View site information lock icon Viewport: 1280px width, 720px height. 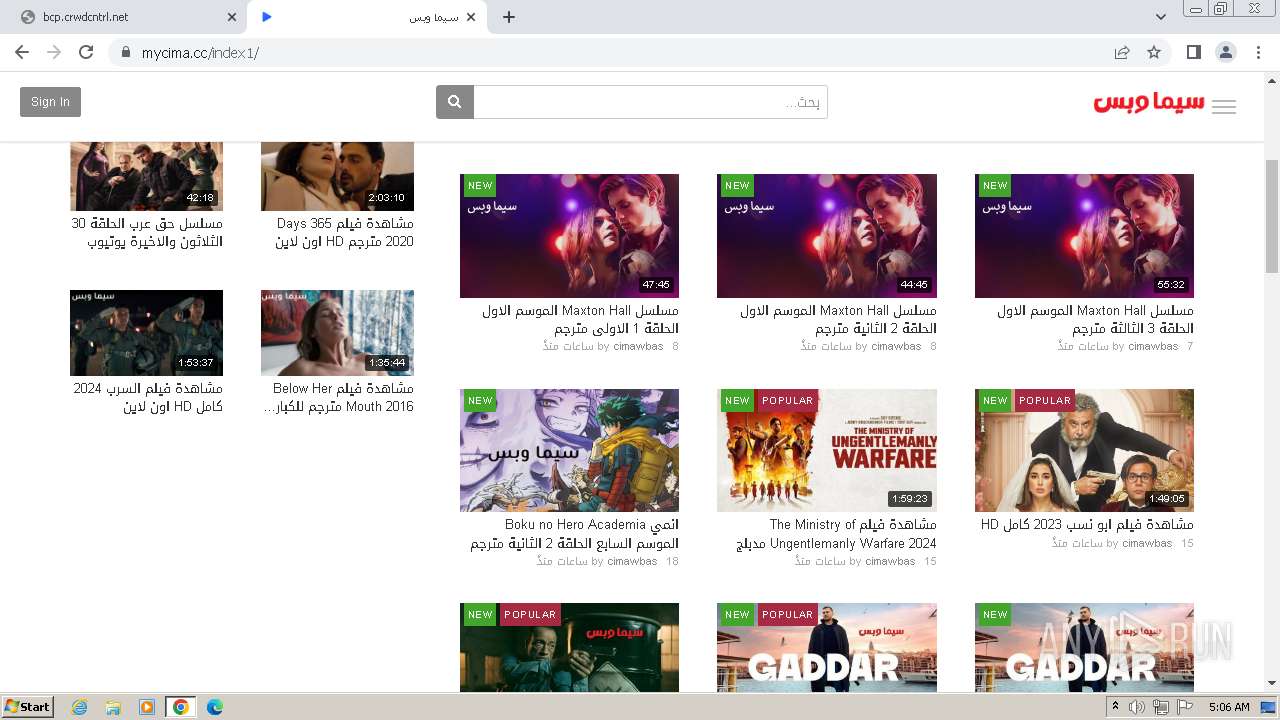[126, 52]
